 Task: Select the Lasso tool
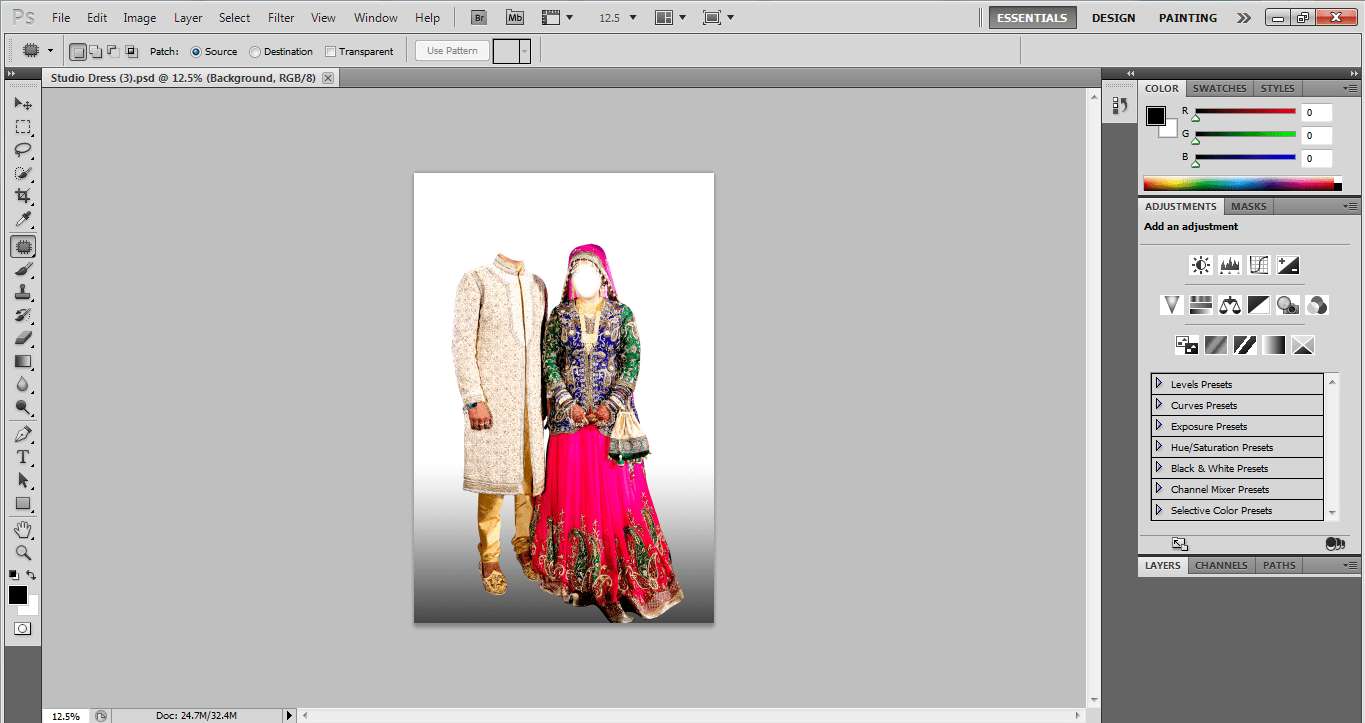(23, 150)
